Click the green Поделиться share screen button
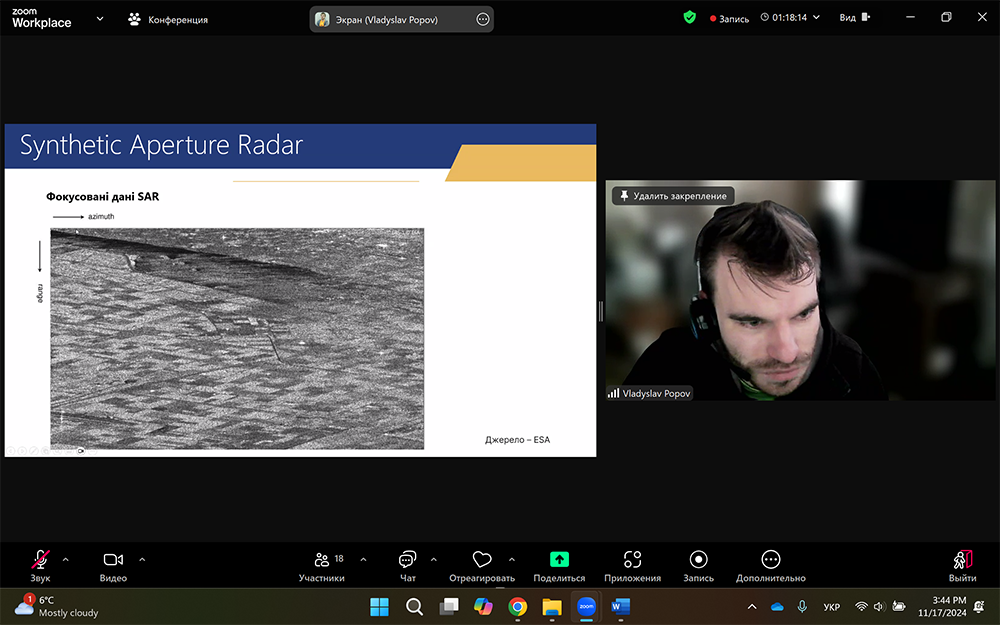The image size is (1000, 625). click(x=559, y=560)
